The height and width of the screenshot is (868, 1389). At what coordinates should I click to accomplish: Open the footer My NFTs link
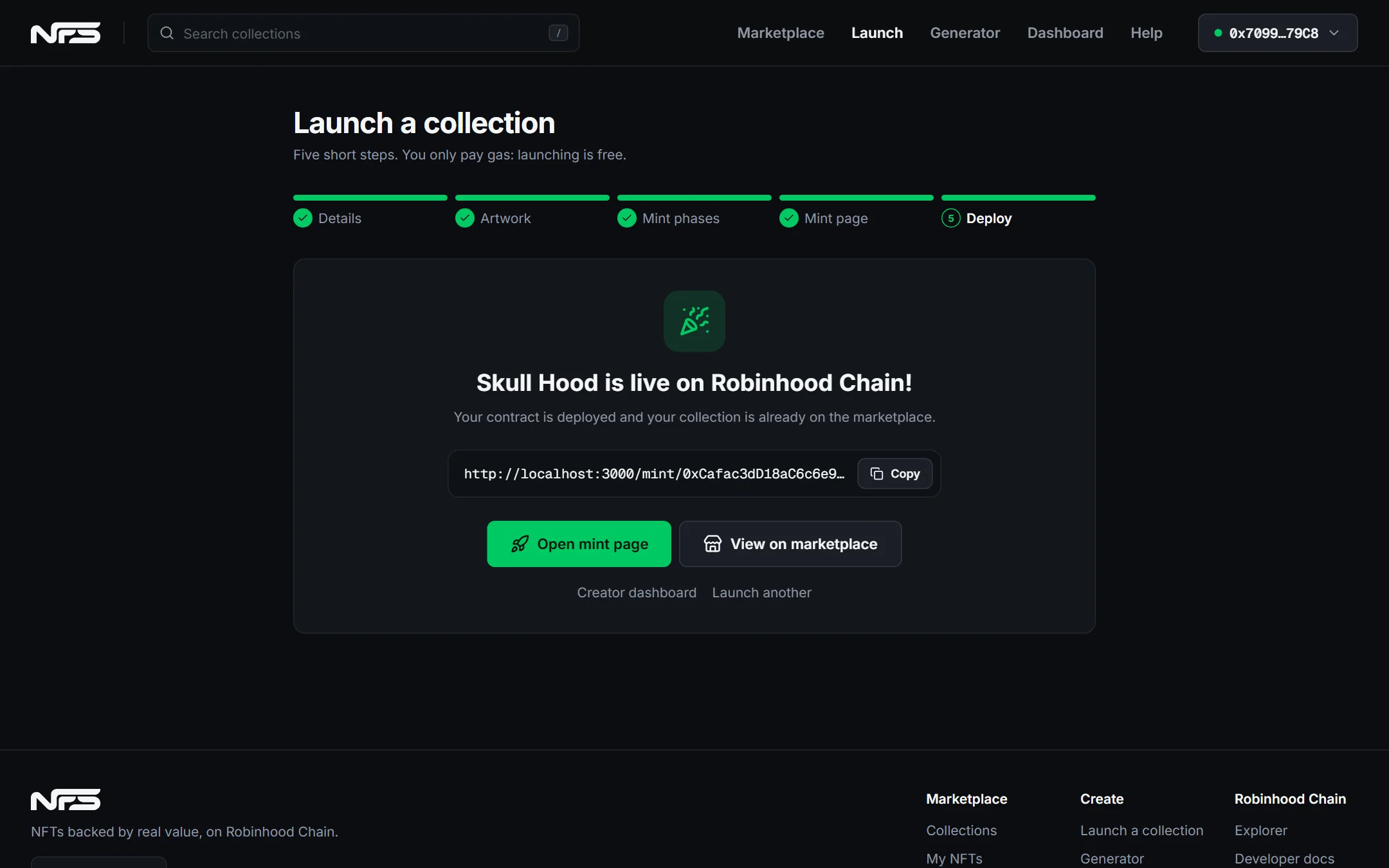(x=954, y=858)
